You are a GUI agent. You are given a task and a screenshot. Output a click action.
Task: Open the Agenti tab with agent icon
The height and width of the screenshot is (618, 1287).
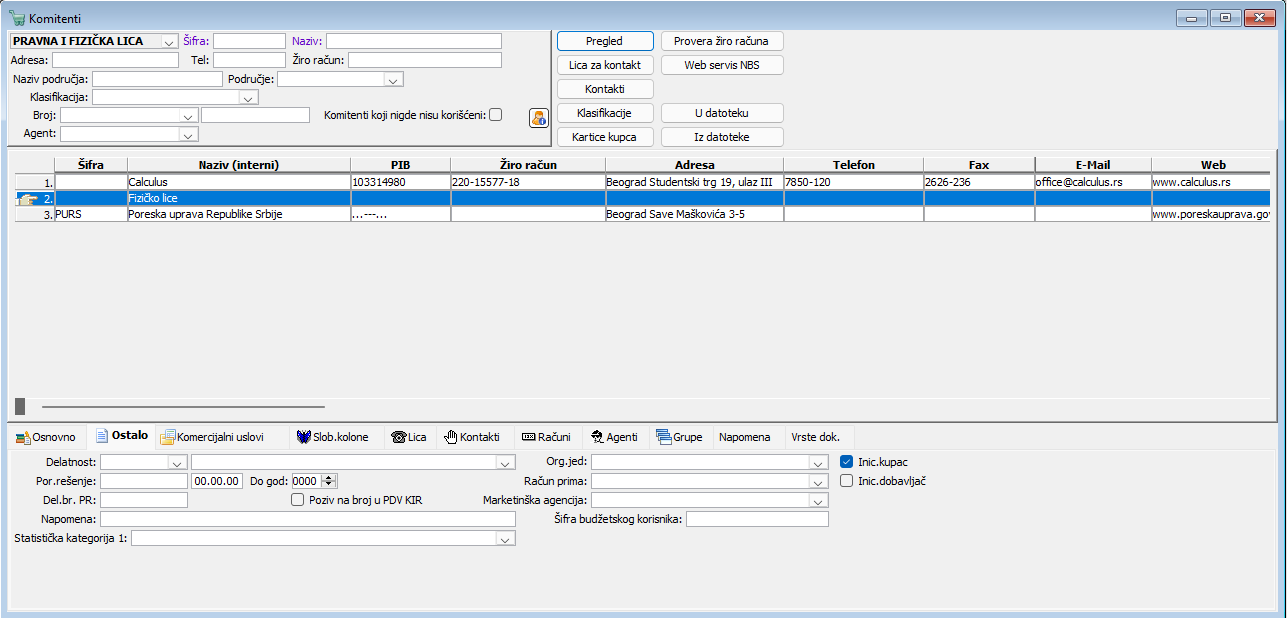613,437
